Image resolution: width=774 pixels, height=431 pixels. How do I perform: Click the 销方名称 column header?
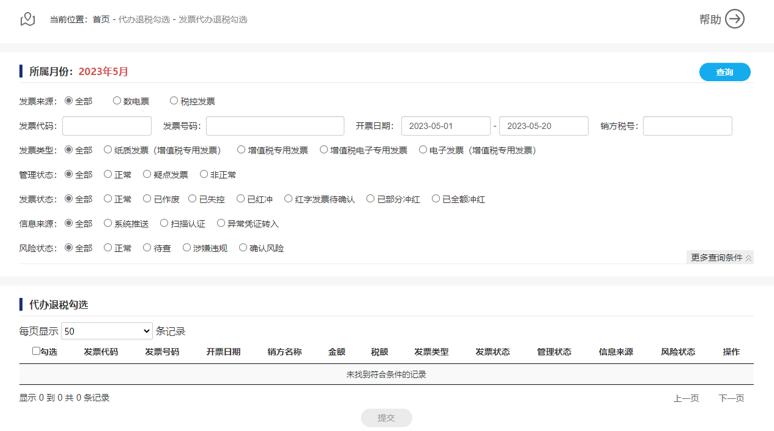click(284, 352)
